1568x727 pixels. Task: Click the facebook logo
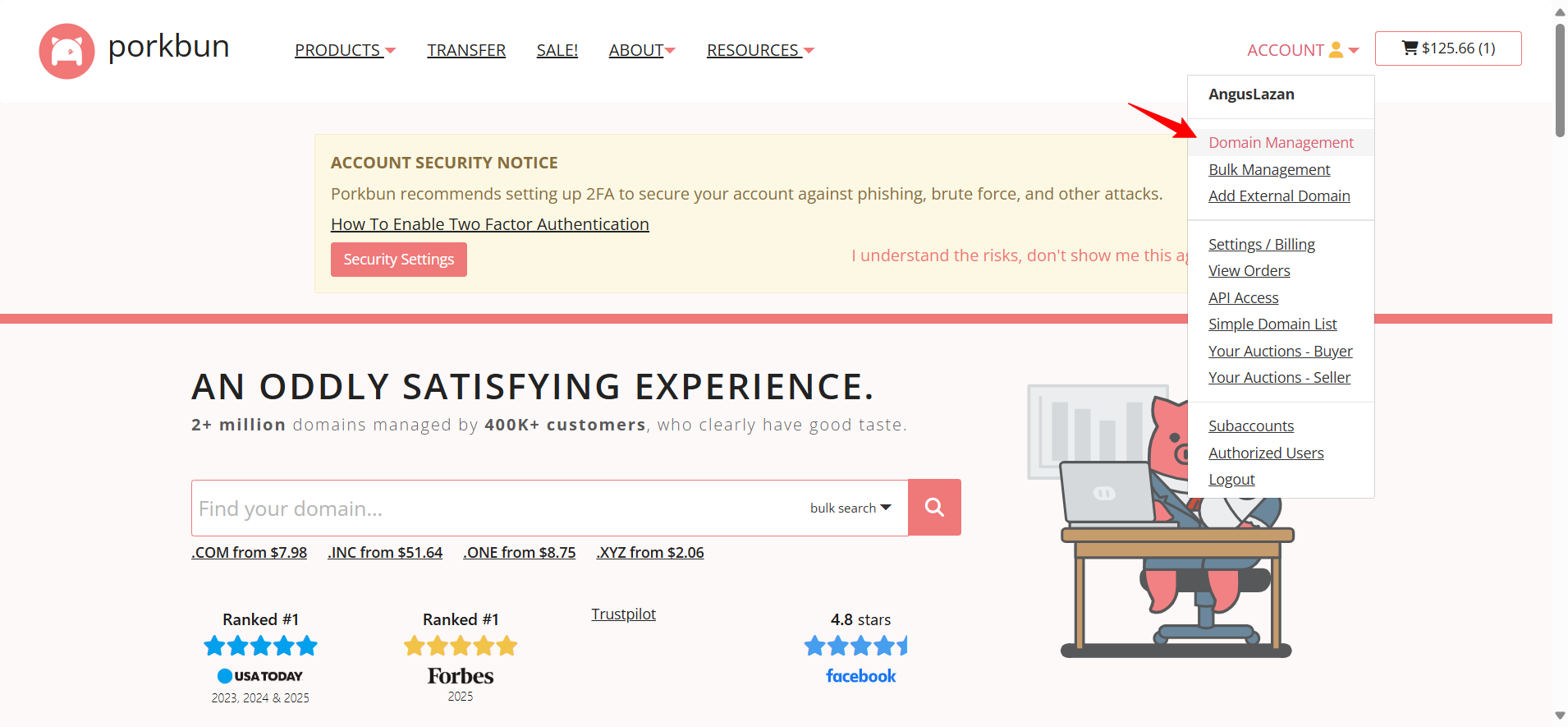point(860,676)
